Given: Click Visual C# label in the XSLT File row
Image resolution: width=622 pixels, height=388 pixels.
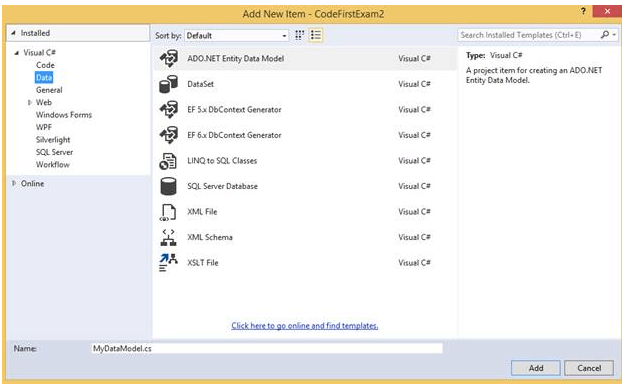Looking at the screenshot, I should point(415,263).
